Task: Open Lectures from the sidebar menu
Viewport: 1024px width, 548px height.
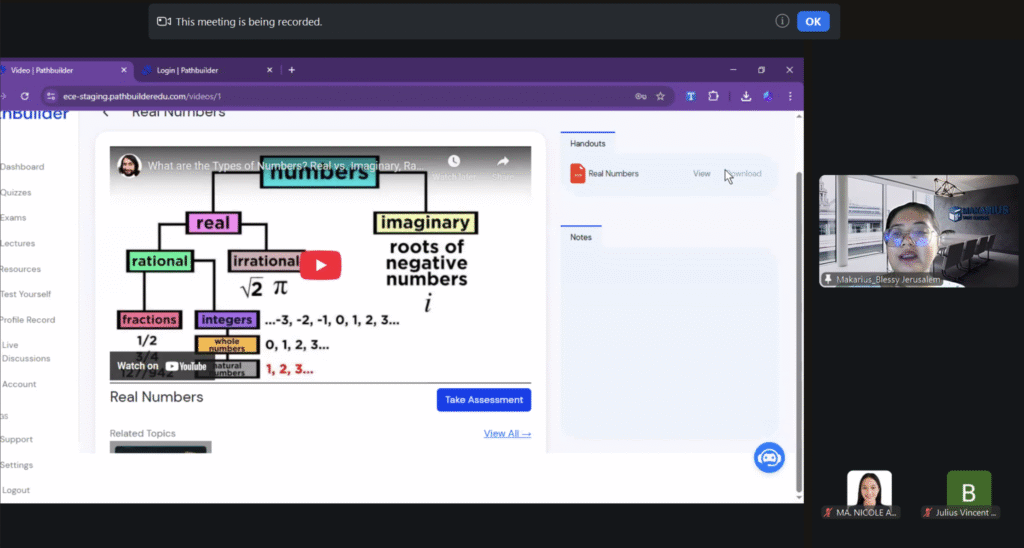Action: pyautogui.click(x=19, y=243)
